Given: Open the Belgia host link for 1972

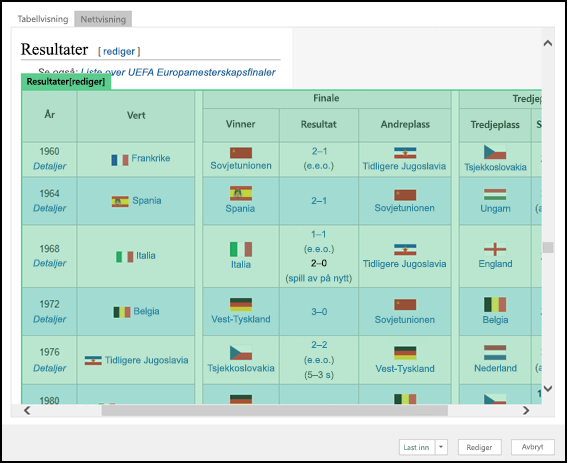Looking at the screenshot, I should (146, 311).
